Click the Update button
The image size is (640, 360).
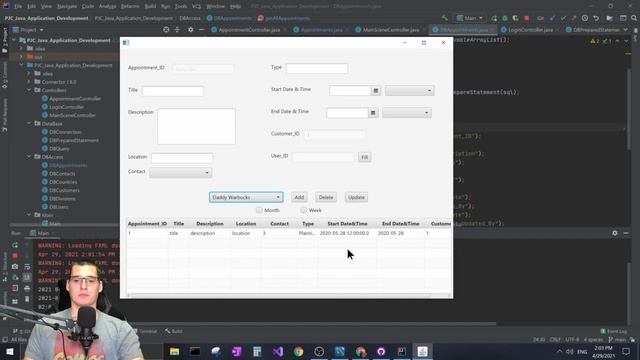(x=356, y=197)
